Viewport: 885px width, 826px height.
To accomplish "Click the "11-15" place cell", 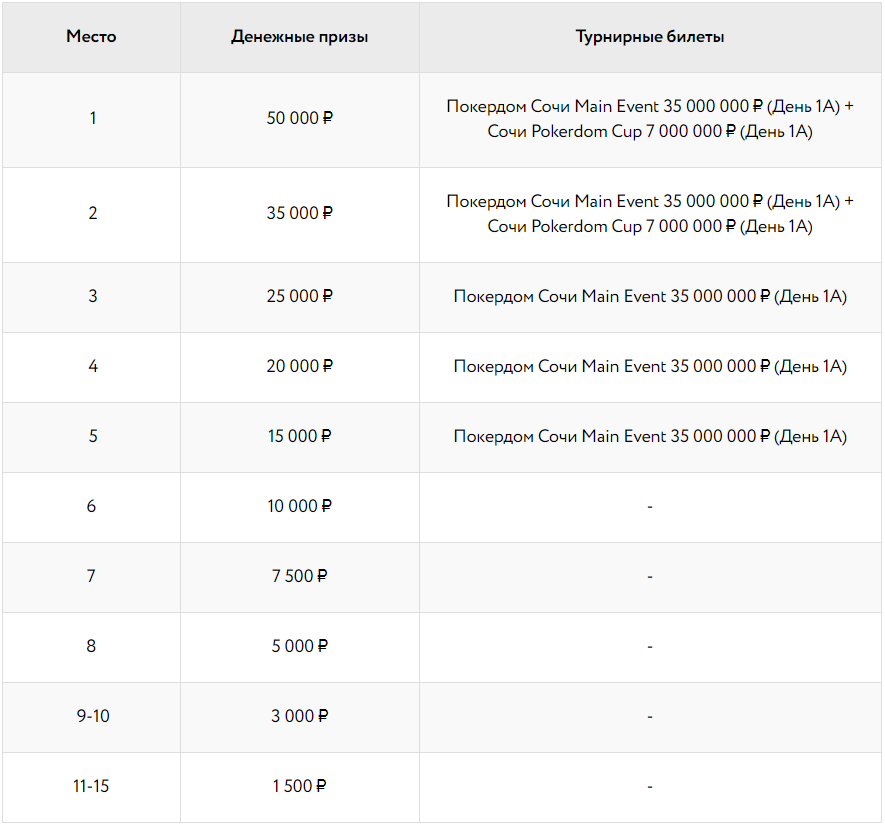I will tap(91, 786).
